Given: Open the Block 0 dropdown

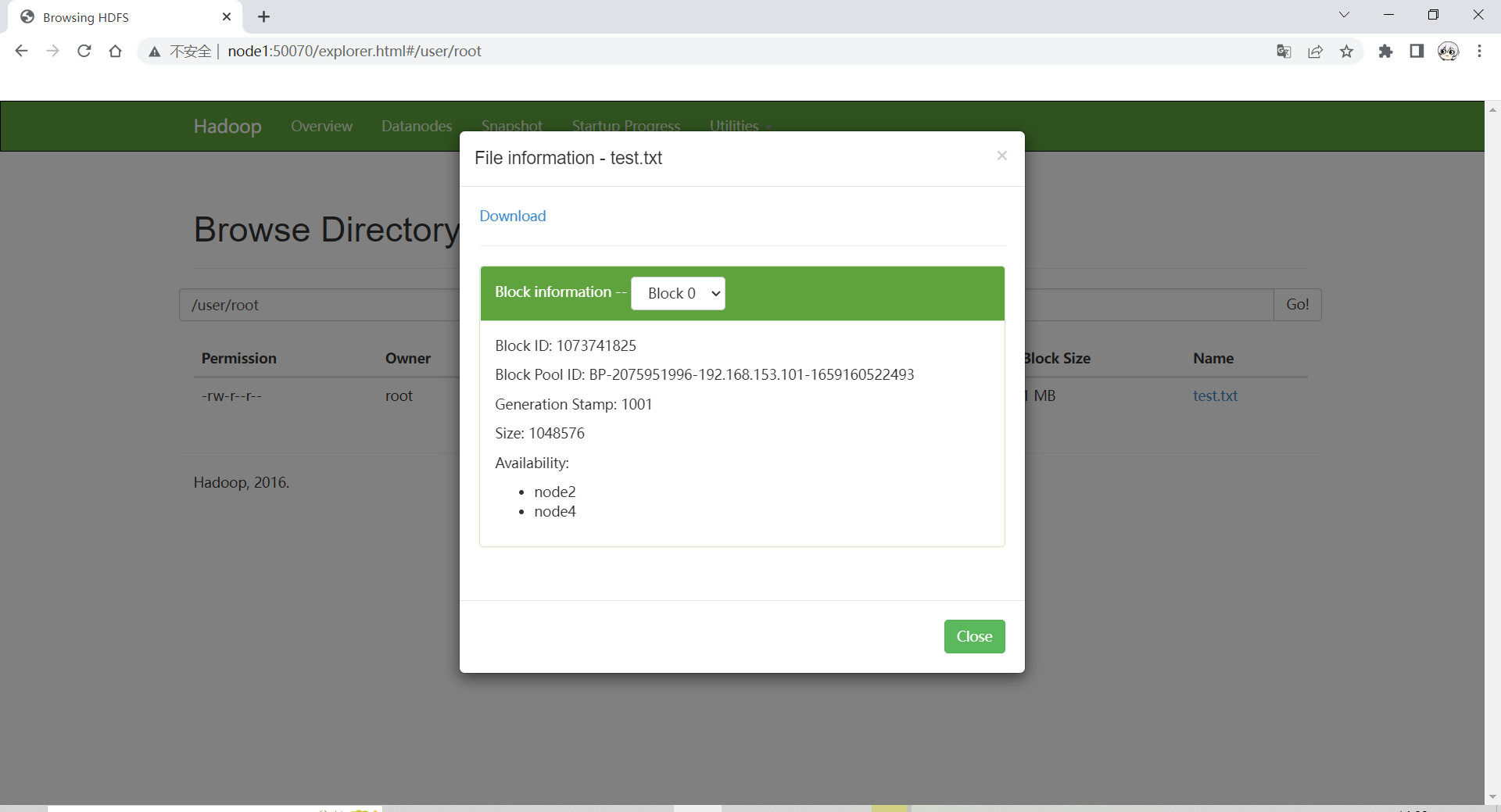Looking at the screenshot, I should 678,293.
